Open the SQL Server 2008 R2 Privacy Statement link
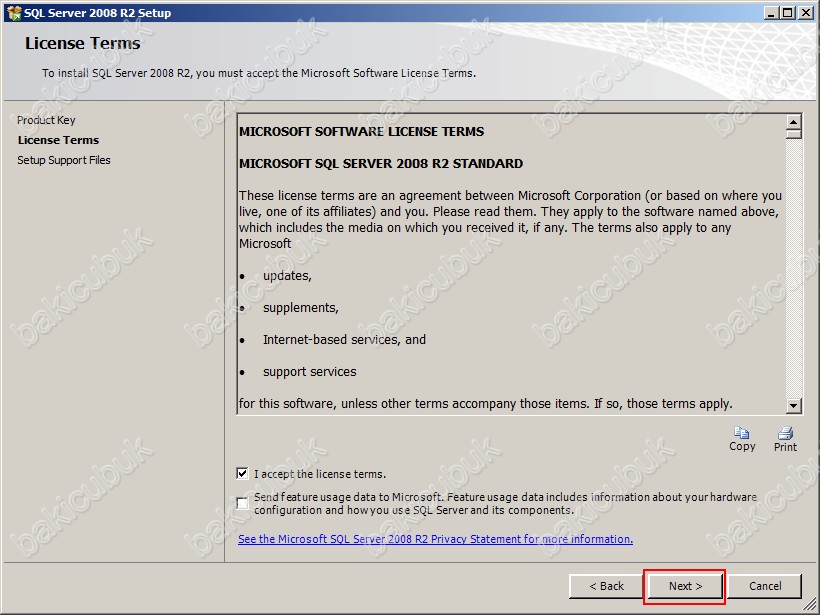 click(435, 539)
